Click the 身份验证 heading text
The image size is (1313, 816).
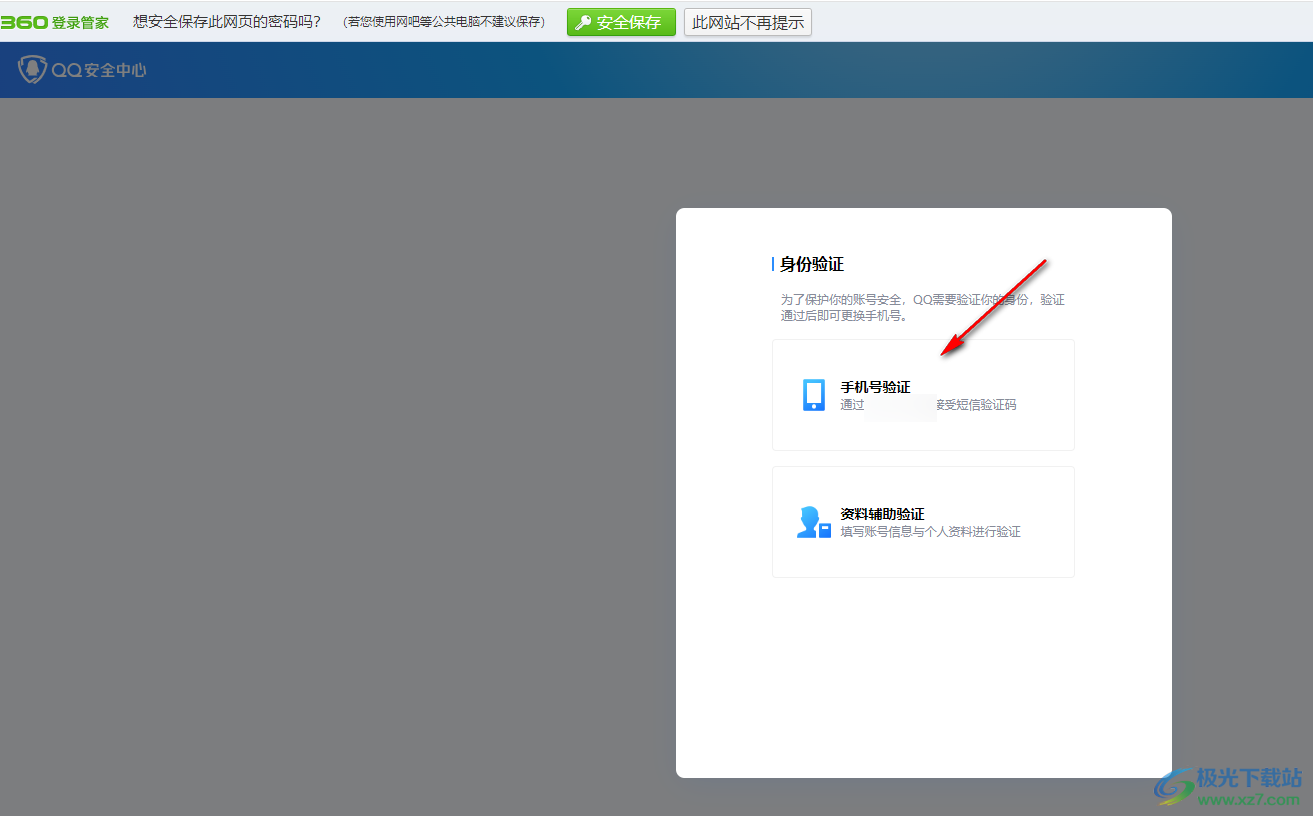(812, 264)
